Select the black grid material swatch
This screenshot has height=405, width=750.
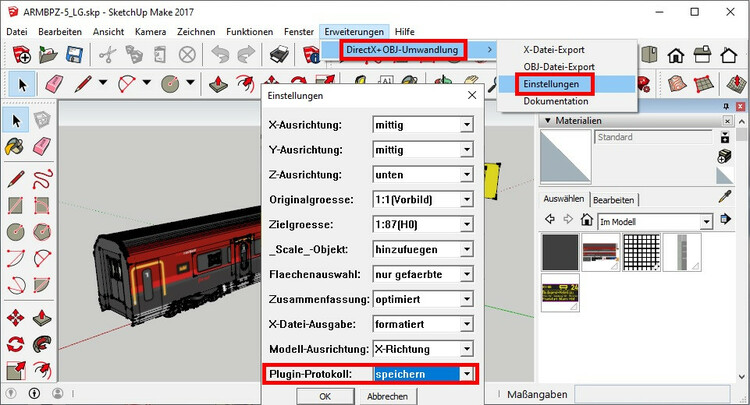(641, 252)
